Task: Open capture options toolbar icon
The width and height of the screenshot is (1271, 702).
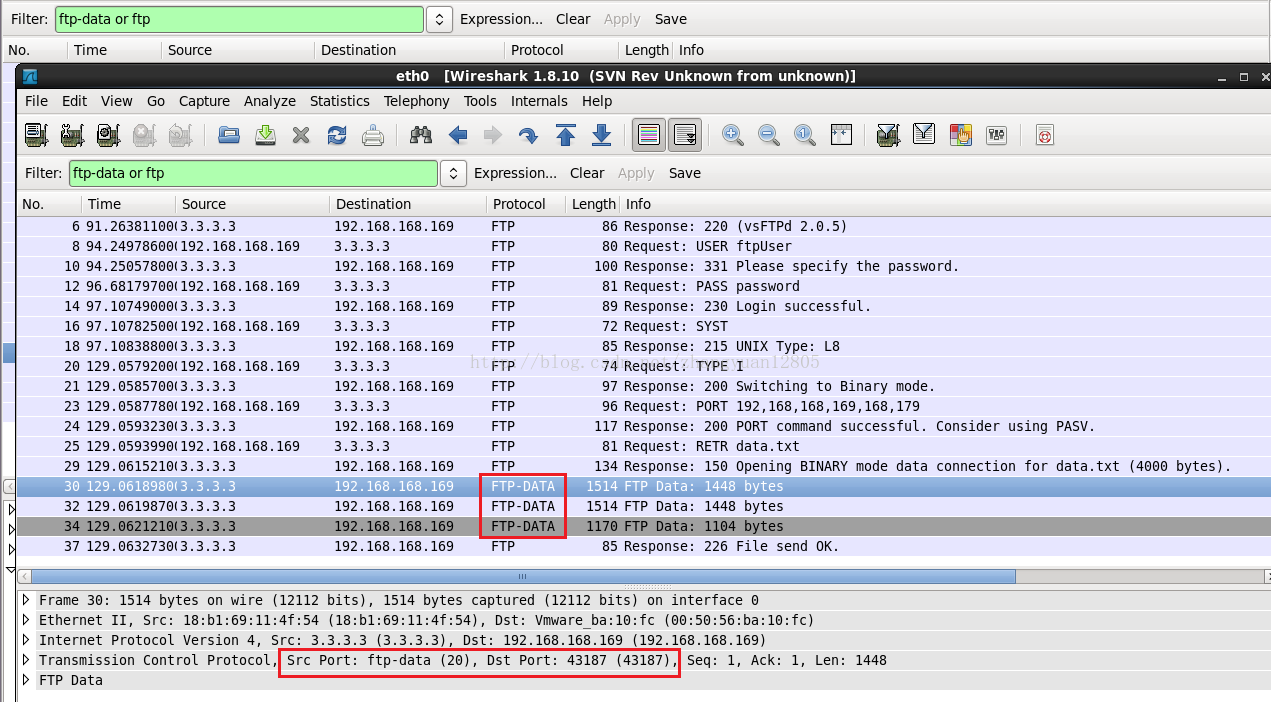Action: click(x=72, y=135)
